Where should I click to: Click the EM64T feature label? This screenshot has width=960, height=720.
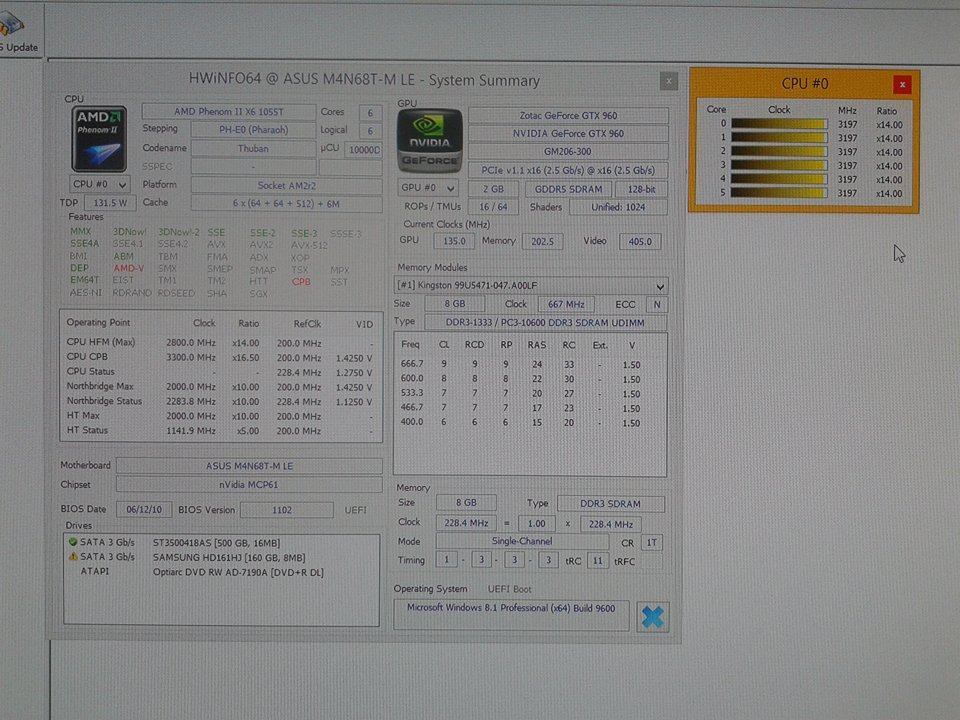[84, 280]
